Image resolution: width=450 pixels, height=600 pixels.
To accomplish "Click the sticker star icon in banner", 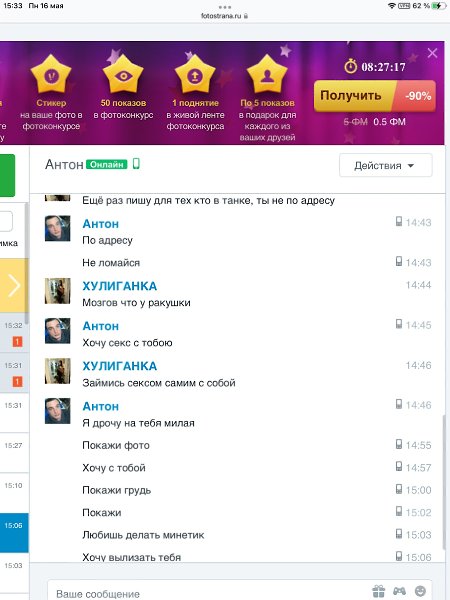I will tap(51, 75).
